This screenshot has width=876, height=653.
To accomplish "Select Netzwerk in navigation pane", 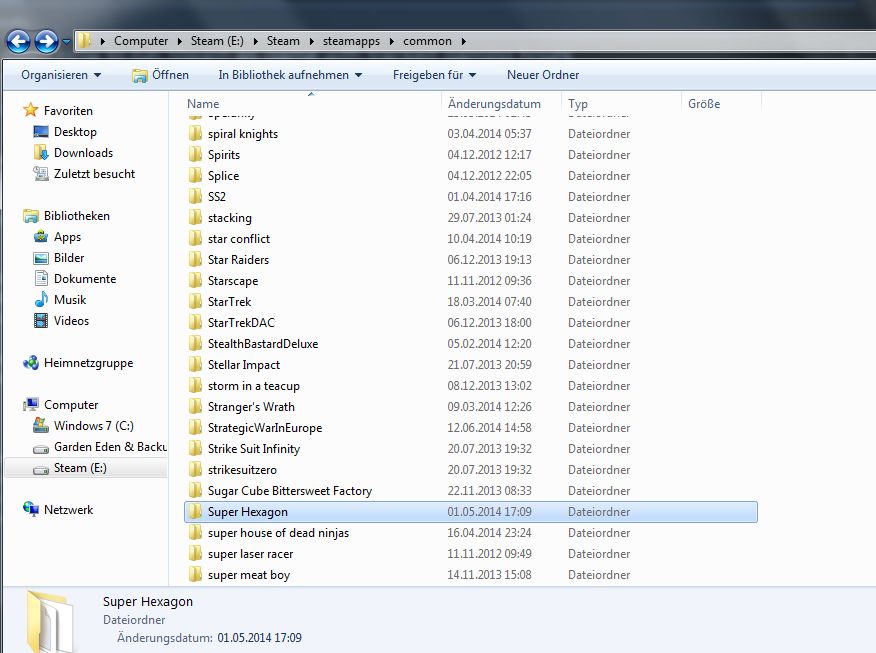I will 68,510.
